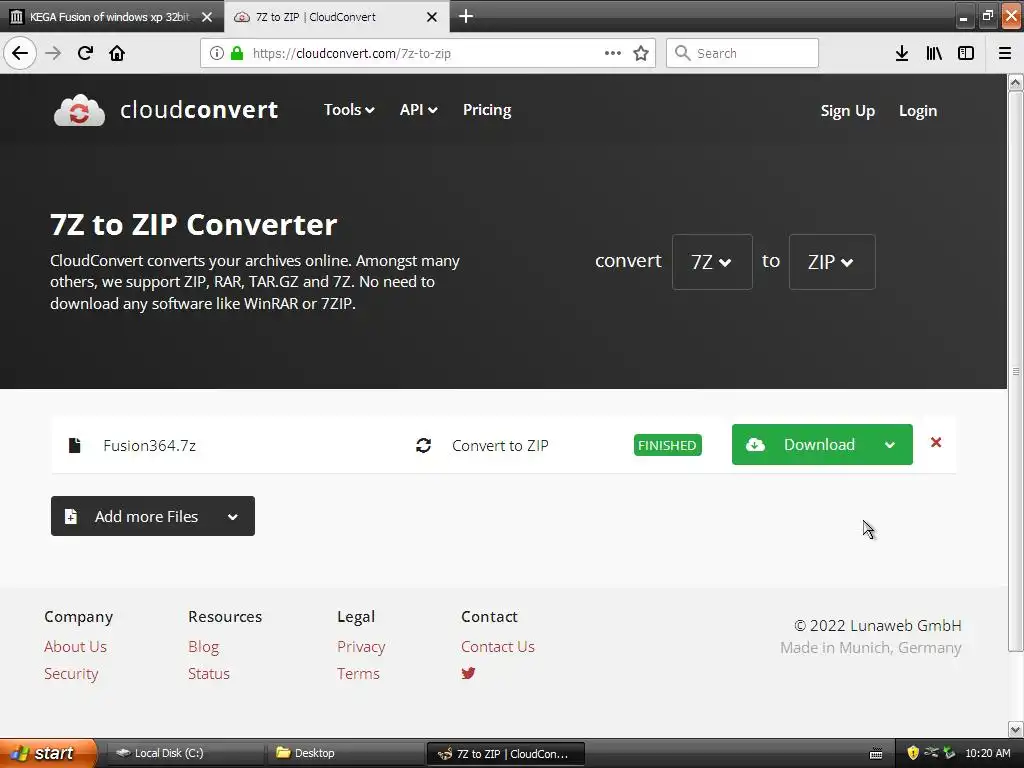Viewport: 1024px width, 768px height.
Task: Open the Contact Us footer link
Action: point(498,647)
